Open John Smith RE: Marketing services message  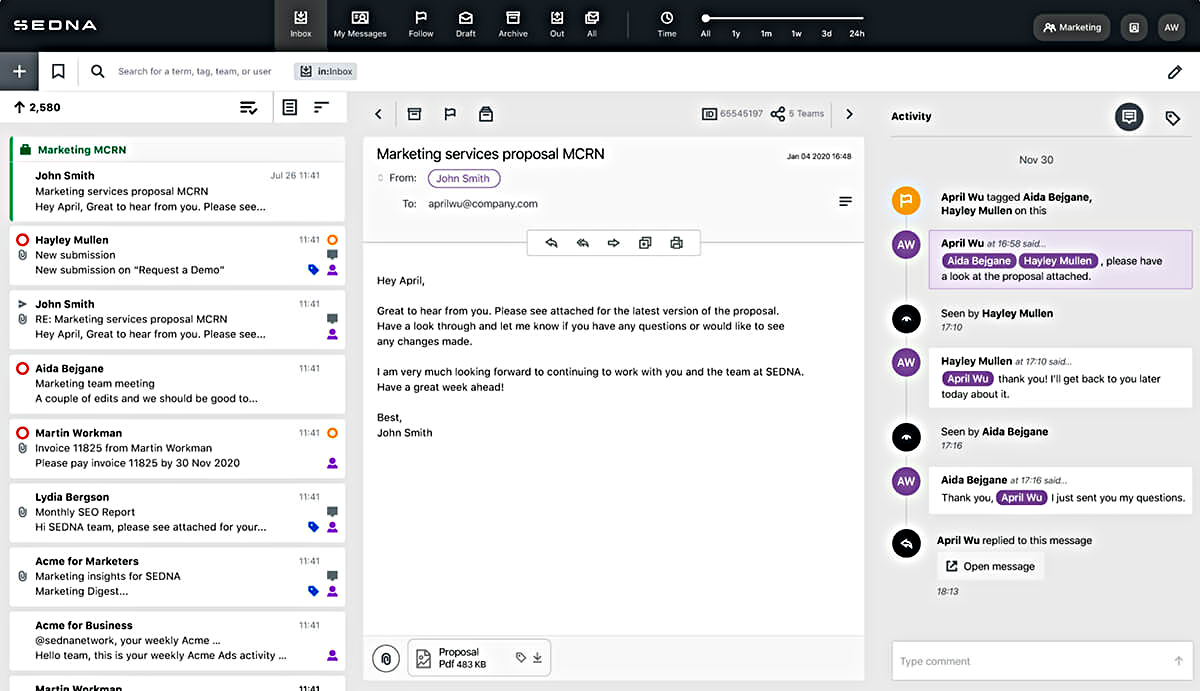pyautogui.click(x=177, y=319)
